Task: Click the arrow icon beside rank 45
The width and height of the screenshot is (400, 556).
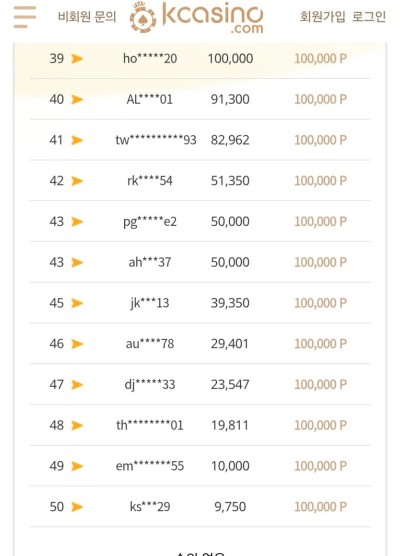Action: point(77,303)
